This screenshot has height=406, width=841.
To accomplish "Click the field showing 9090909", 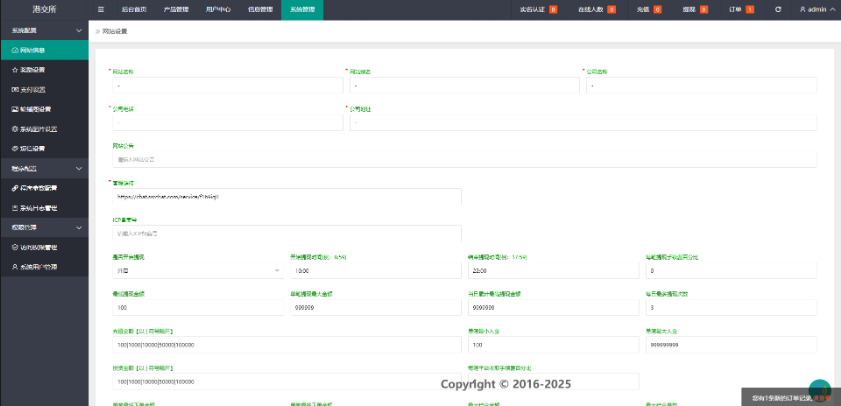I will tap(554, 308).
